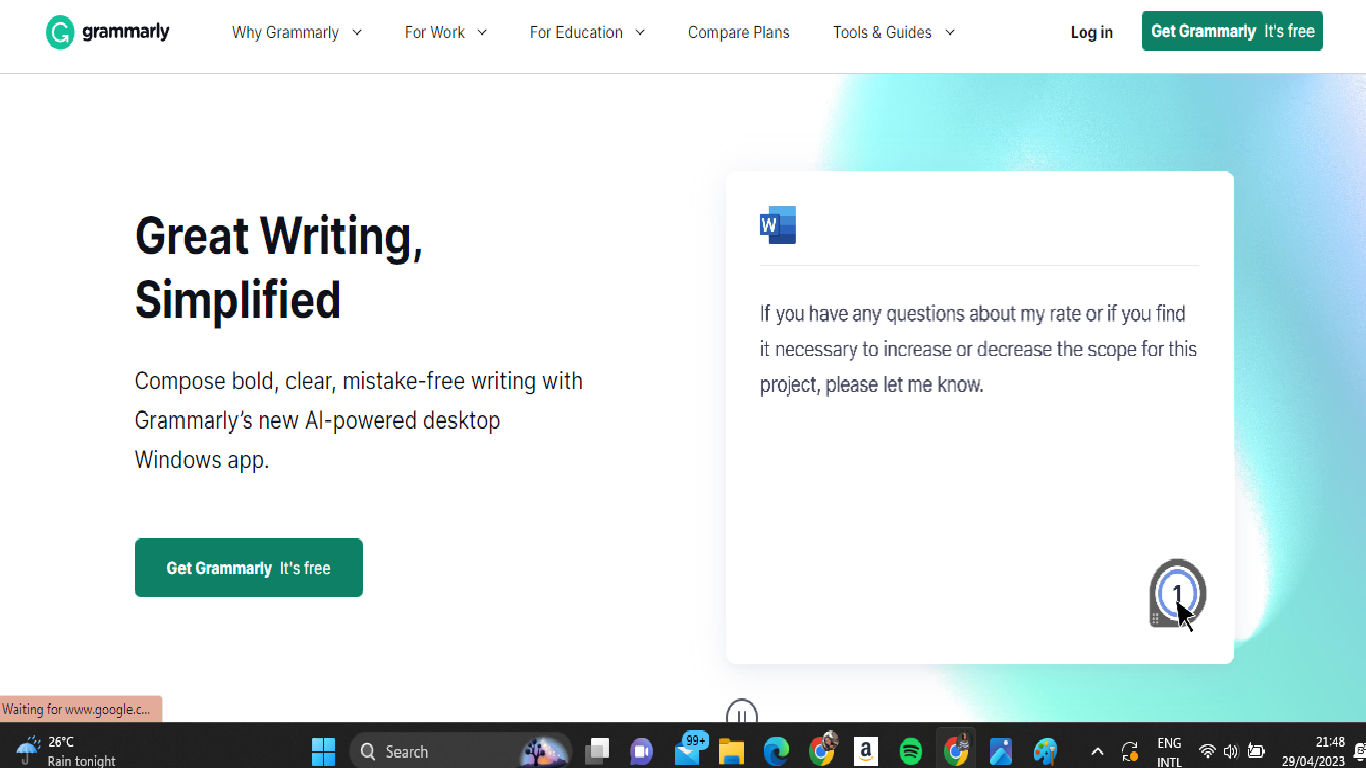Screen dimensions: 1366x768
Task: Click the Grammarly logo in the header
Action: pos(108,32)
